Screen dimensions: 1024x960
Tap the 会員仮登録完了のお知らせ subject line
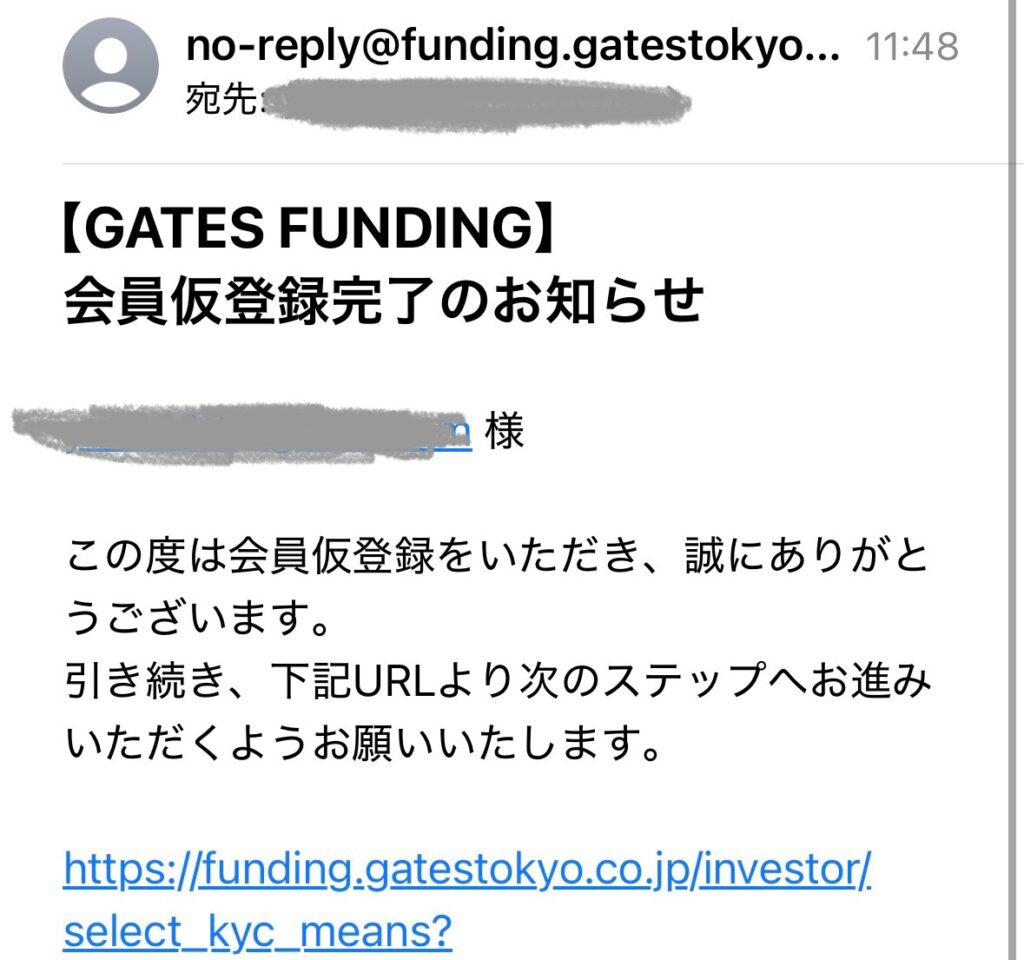click(x=384, y=301)
